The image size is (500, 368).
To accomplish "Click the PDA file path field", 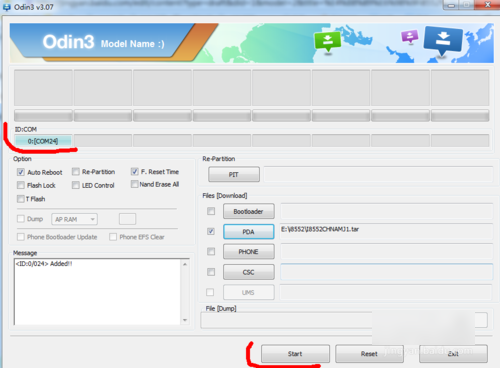I will pyautogui.click(x=386, y=231).
